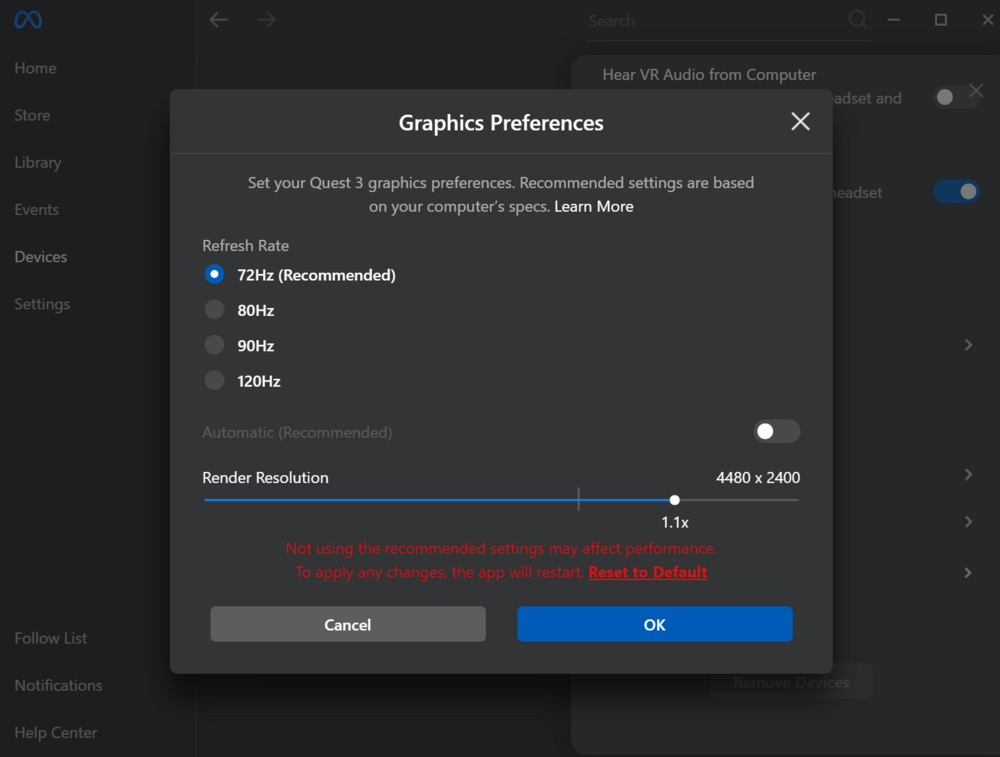Viewport: 1000px width, 757px height.
Task: Open the Learn More link
Action: [594, 207]
